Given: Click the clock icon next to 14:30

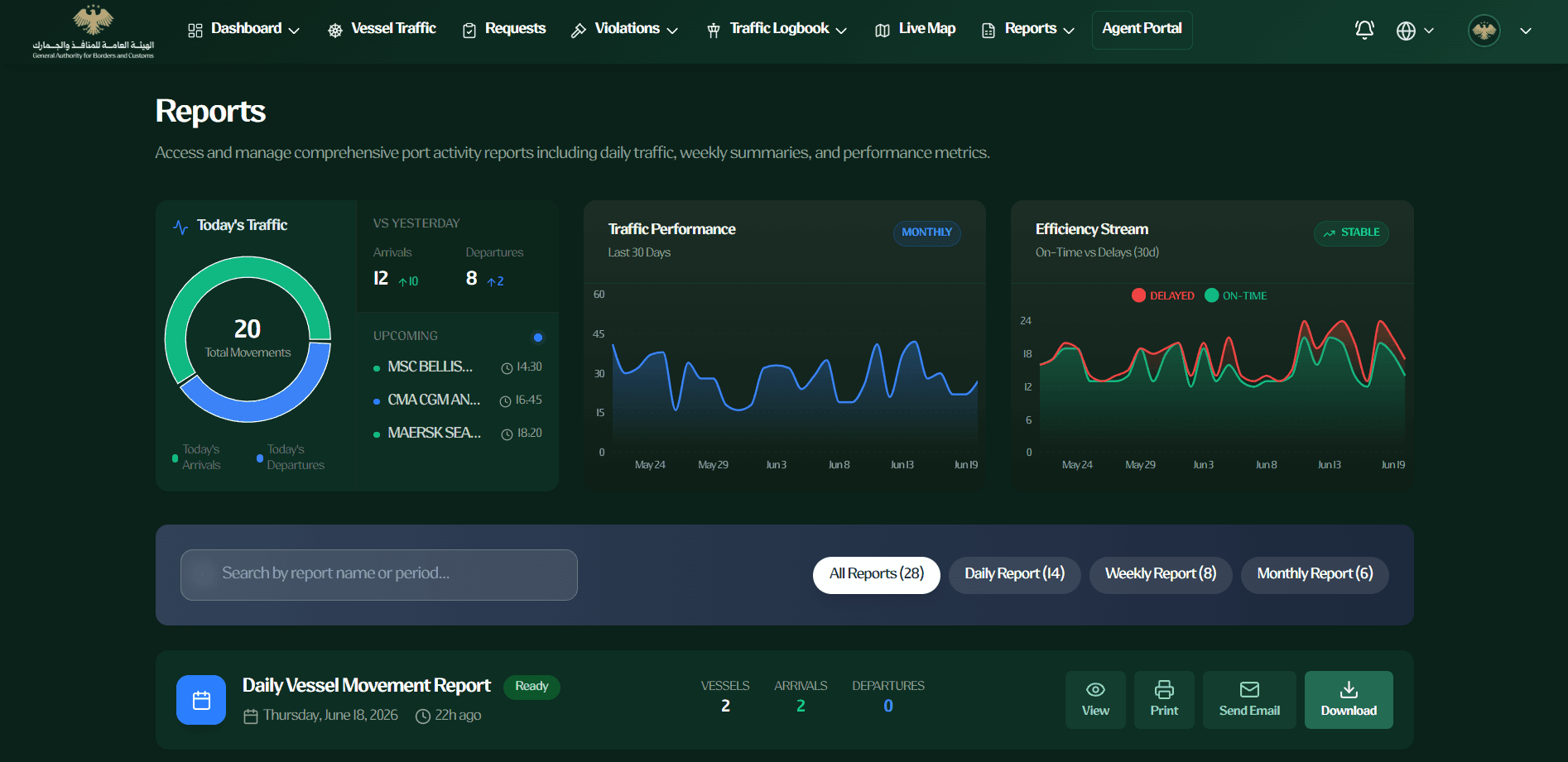Looking at the screenshot, I should [507, 368].
